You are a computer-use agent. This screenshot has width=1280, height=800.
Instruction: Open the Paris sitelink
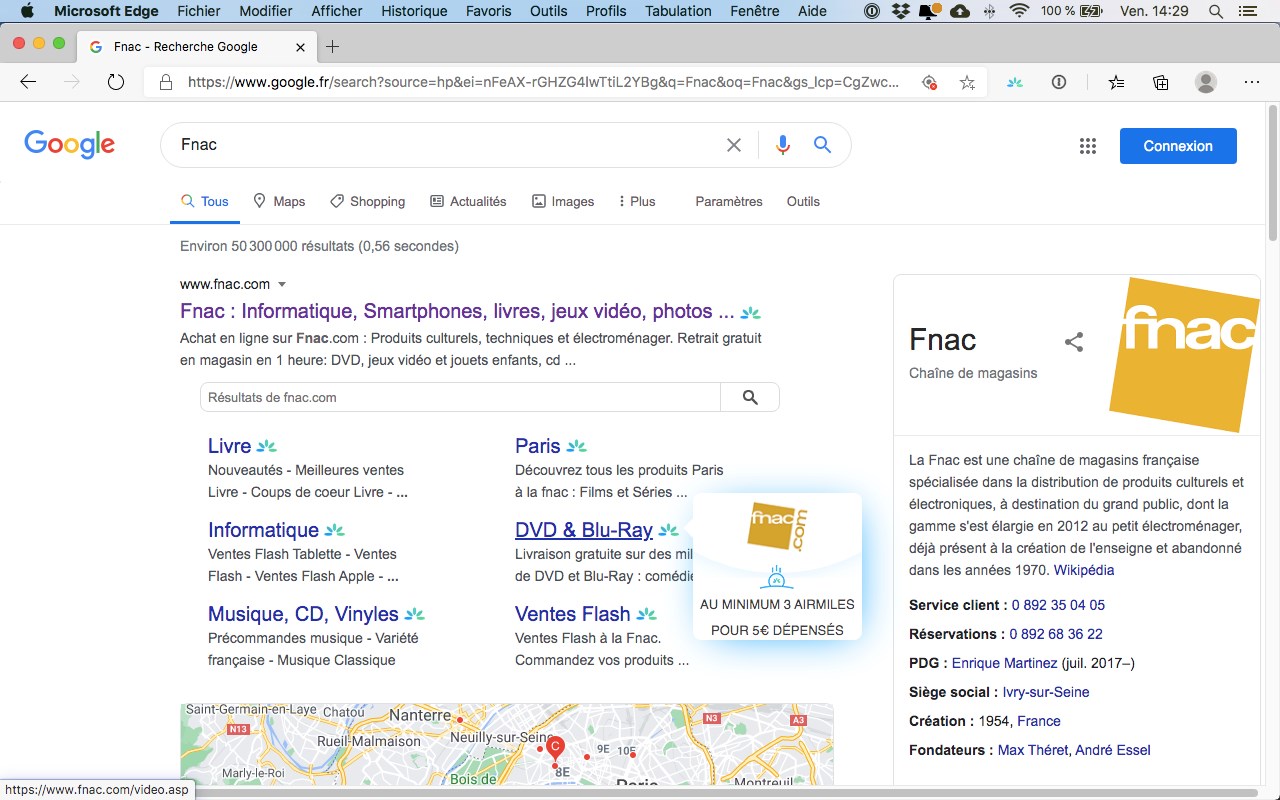538,446
